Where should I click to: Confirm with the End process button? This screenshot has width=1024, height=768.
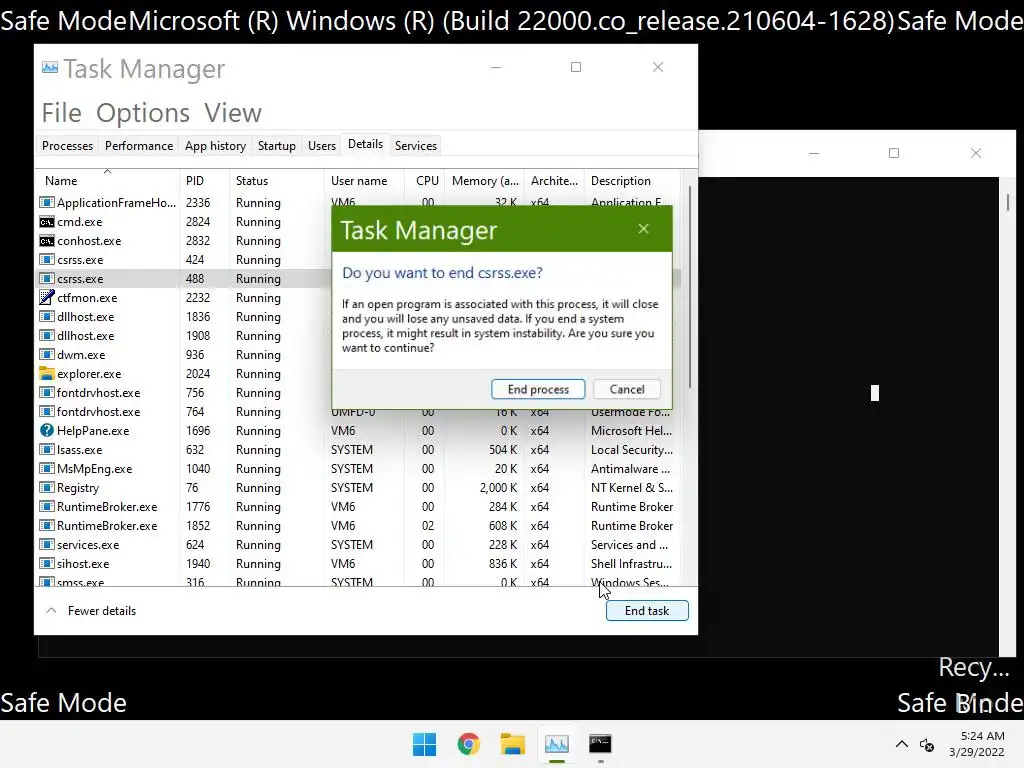pyautogui.click(x=538, y=389)
